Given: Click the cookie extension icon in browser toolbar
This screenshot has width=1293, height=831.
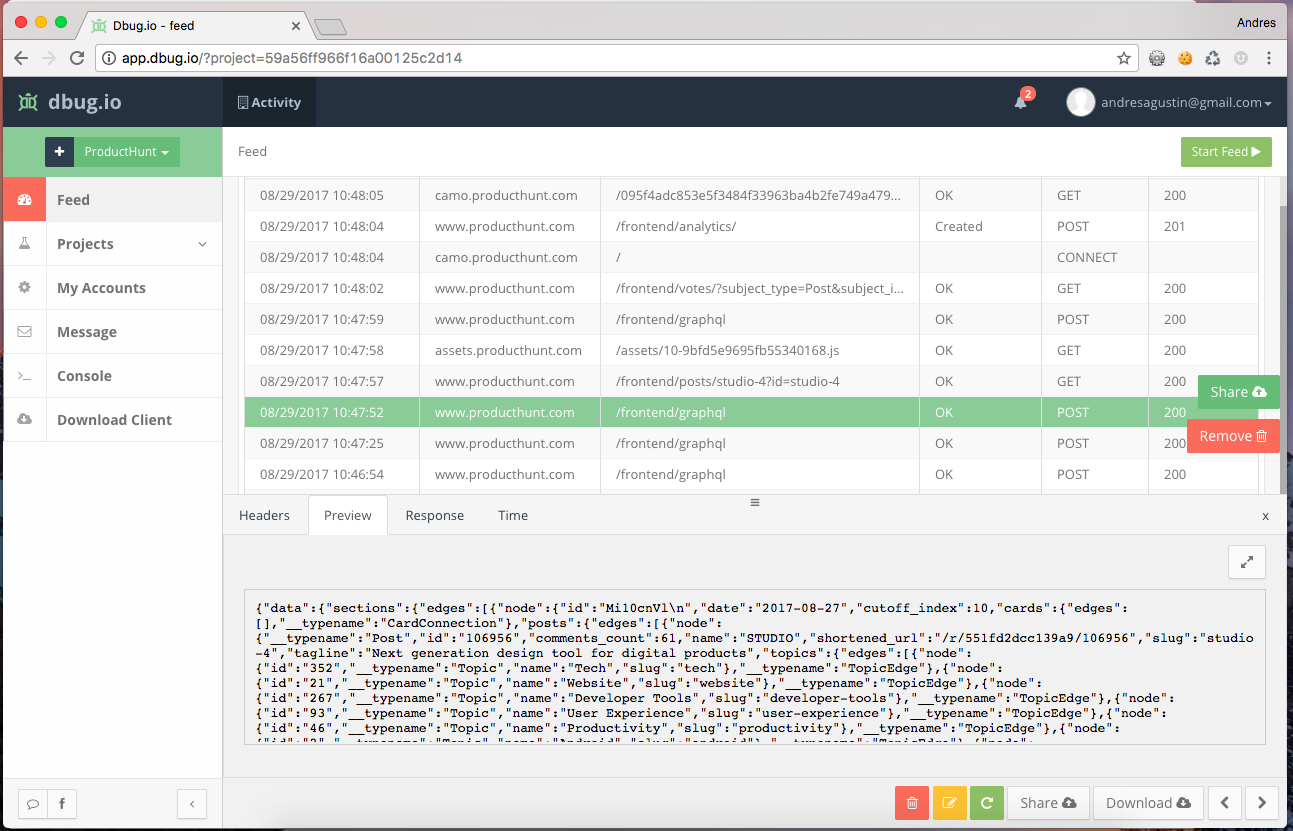Looking at the screenshot, I should [x=1185, y=58].
